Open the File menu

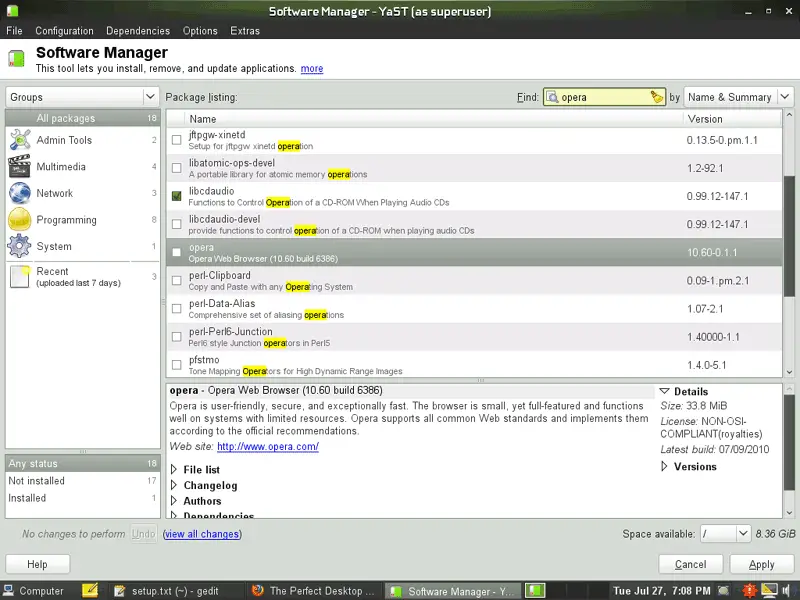(14, 31)
